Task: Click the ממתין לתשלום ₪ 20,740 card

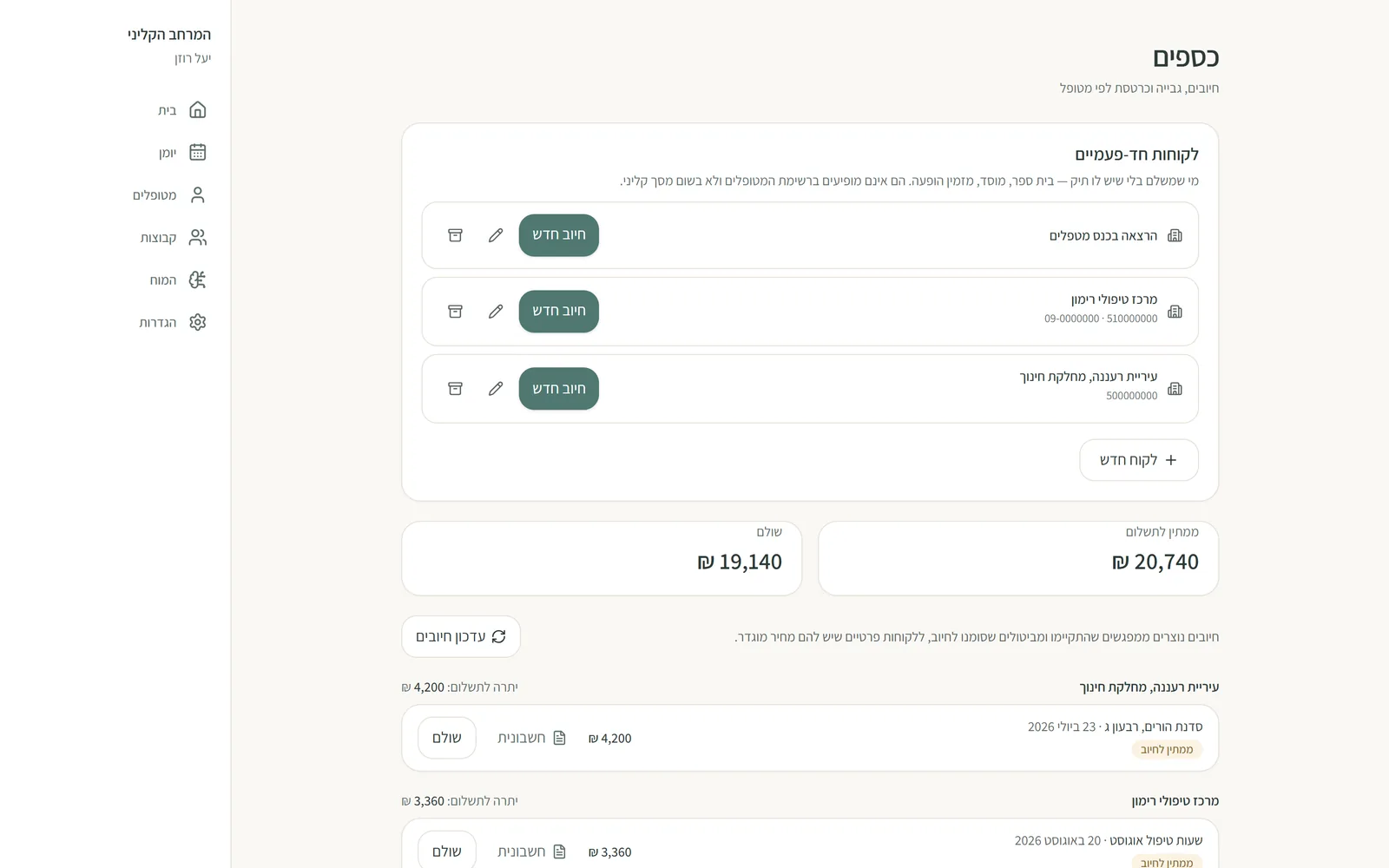Action: coord(1018,559)
